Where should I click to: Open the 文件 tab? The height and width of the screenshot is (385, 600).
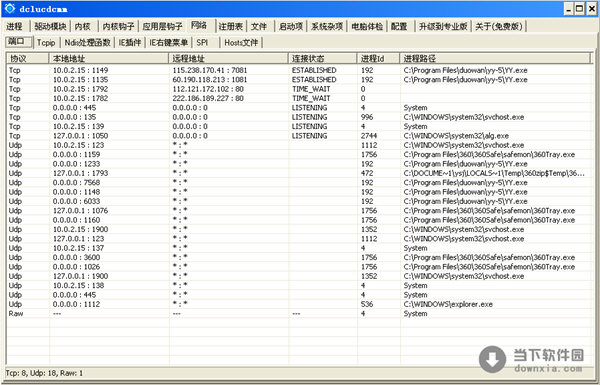(x=259, y=26)
